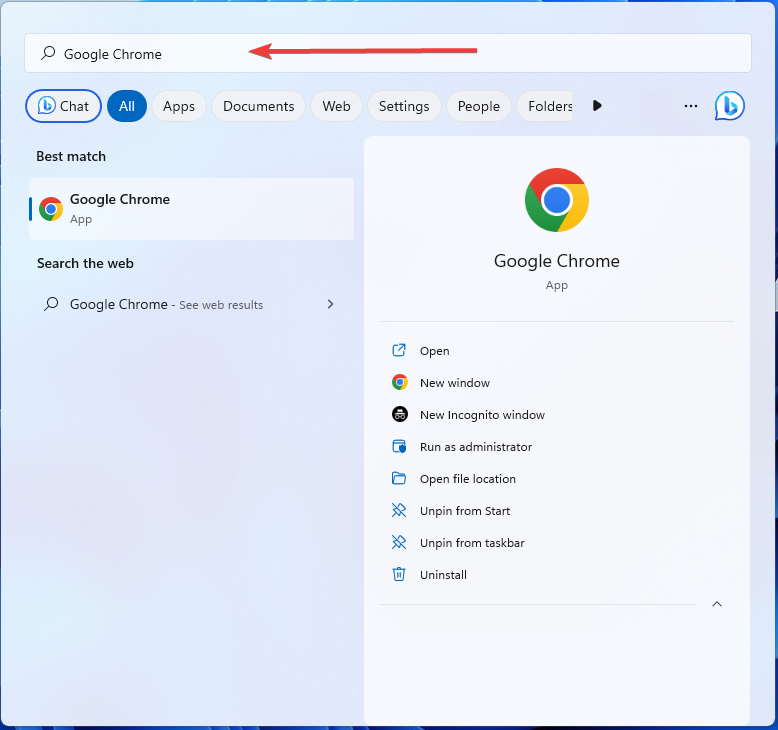This screenshot has width=778, height=730.
Task: Click the search magnifier icon in search box
Action: point(48,53)
